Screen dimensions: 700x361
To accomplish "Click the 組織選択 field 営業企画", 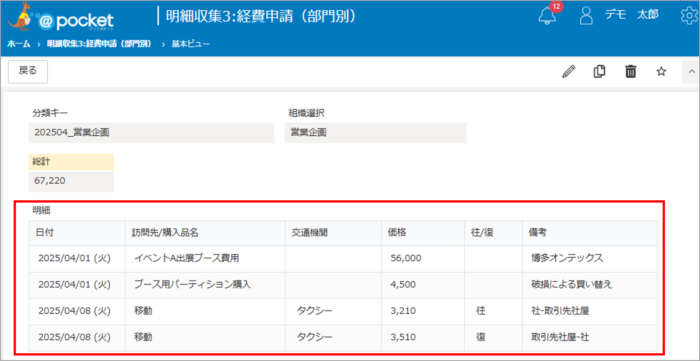I will 375,133.
